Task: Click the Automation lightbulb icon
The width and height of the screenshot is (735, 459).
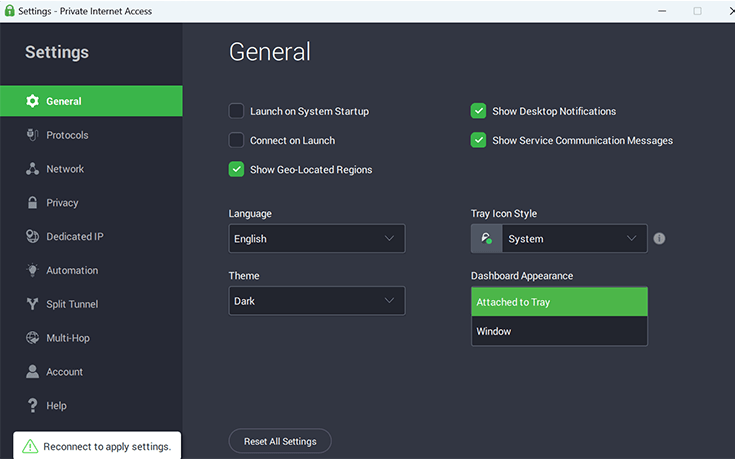Action: click(32, 270)
